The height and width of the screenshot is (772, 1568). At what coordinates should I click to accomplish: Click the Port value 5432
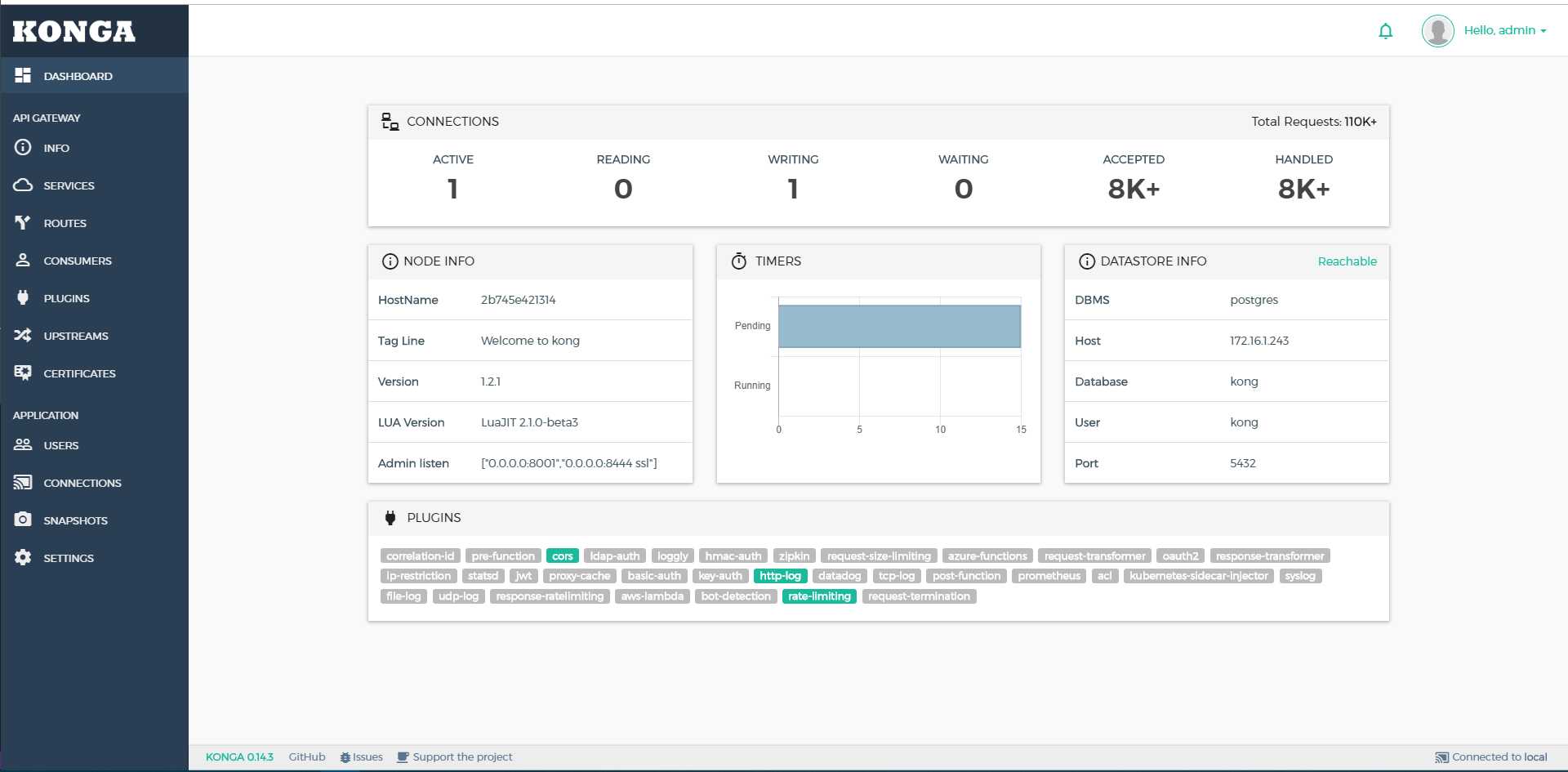1242,463
